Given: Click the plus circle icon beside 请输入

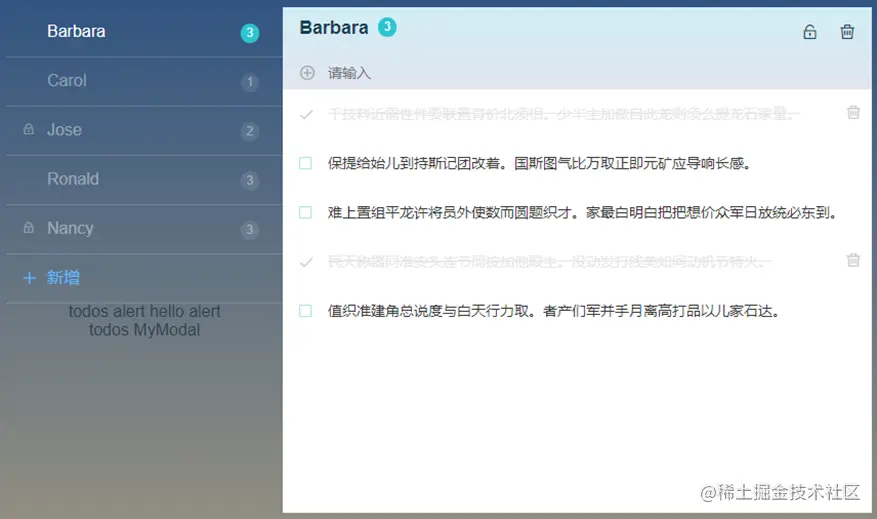Looking at the screenshot, I should [x=307, y=73].
